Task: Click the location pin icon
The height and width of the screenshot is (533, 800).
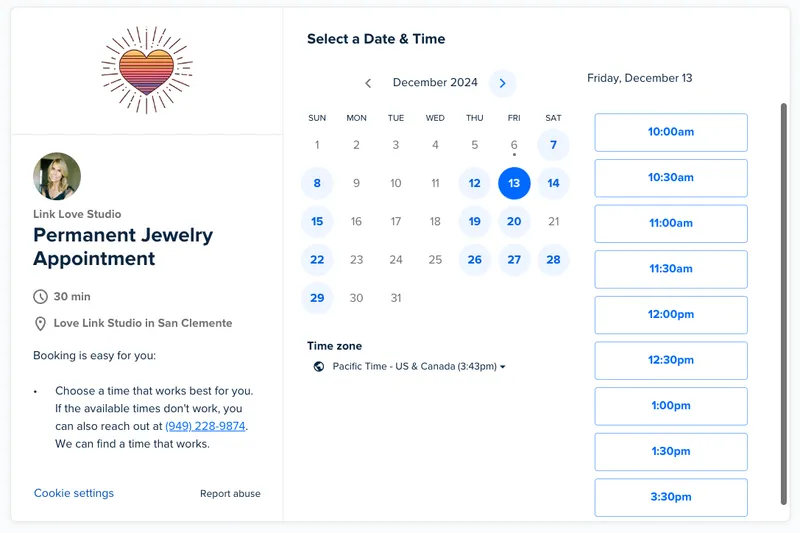Action: [x=40, y=323]
